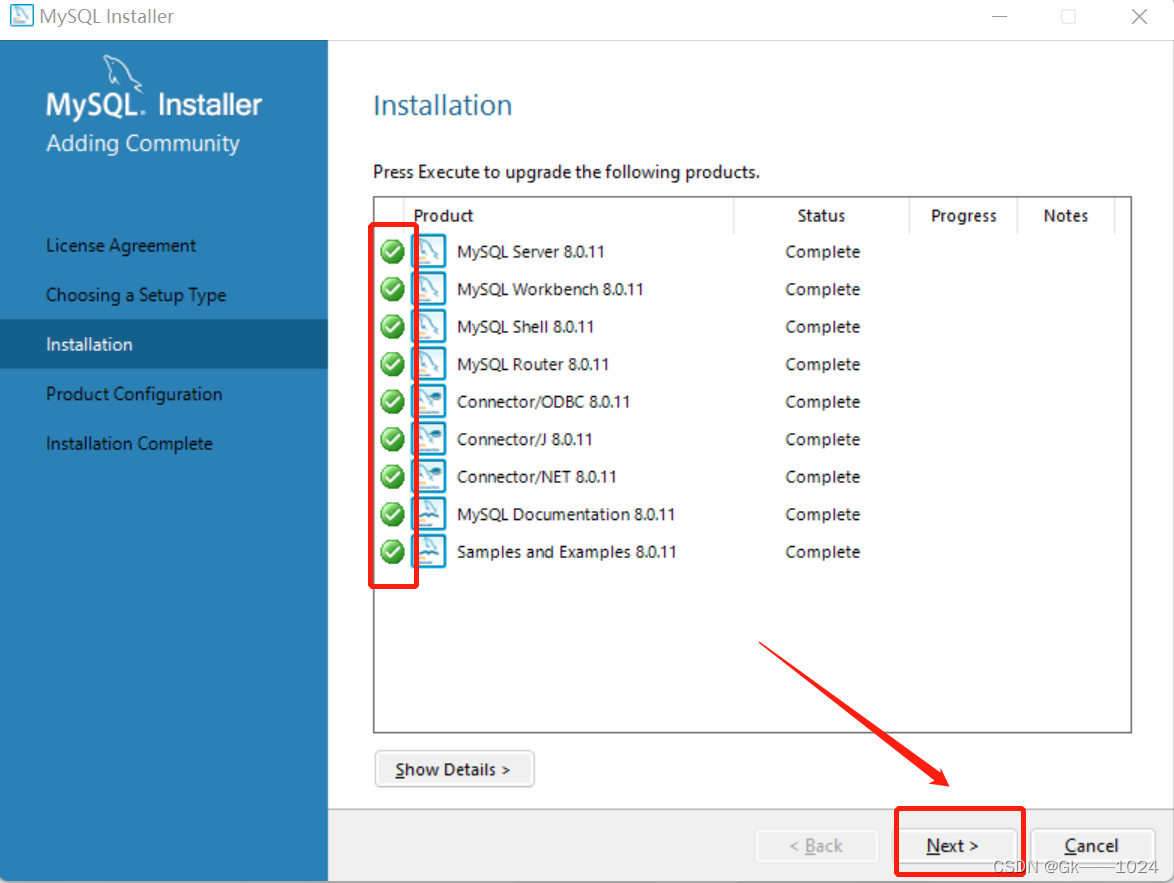Click the Progress column header
The image size is (1174, 883).
click(964, 216)
